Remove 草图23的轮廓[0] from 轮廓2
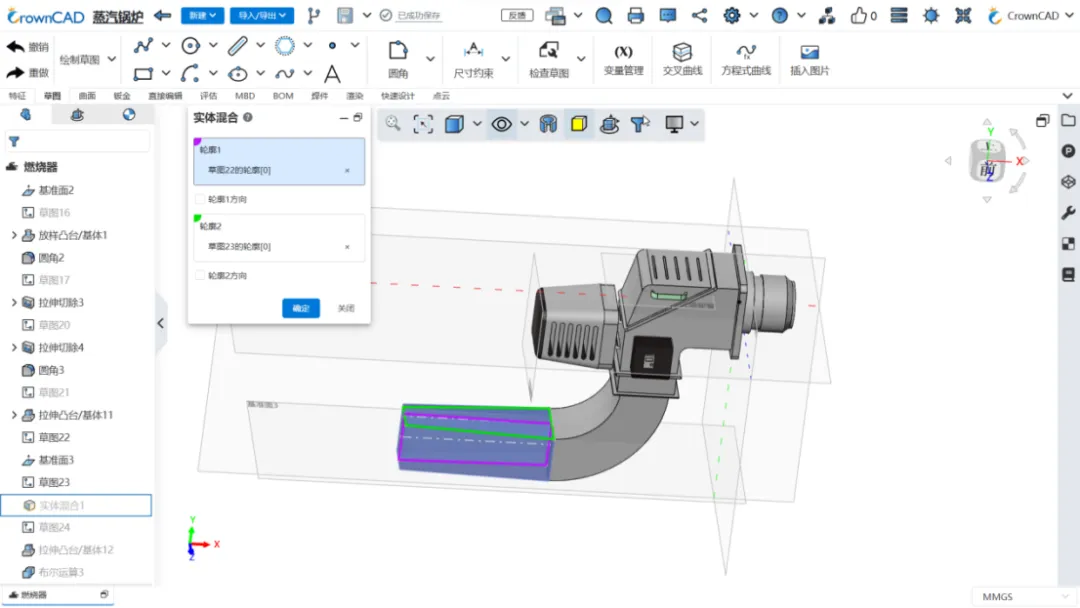 click(347, 247)
